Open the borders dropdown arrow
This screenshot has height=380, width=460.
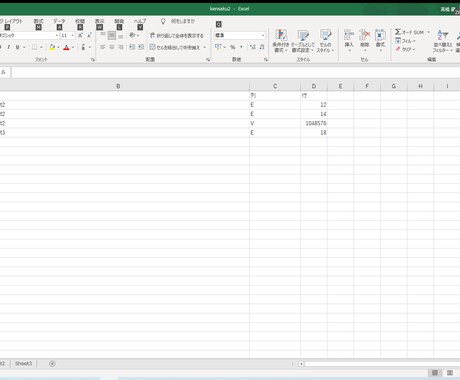pyautogui.click(x=41, y=47)
